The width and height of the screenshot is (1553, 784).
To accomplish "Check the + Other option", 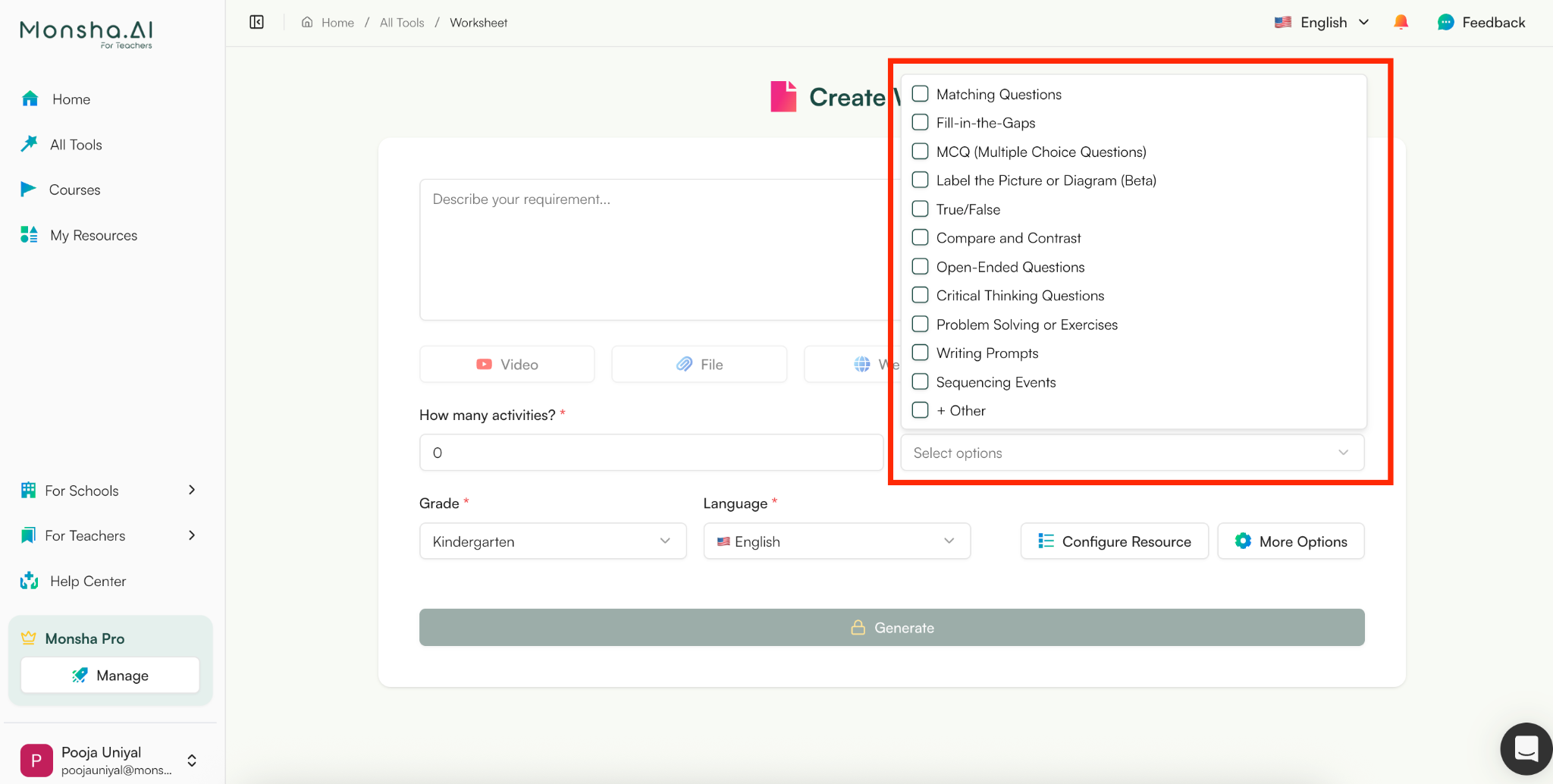I will pyautogui.click(x=920, y=410).
